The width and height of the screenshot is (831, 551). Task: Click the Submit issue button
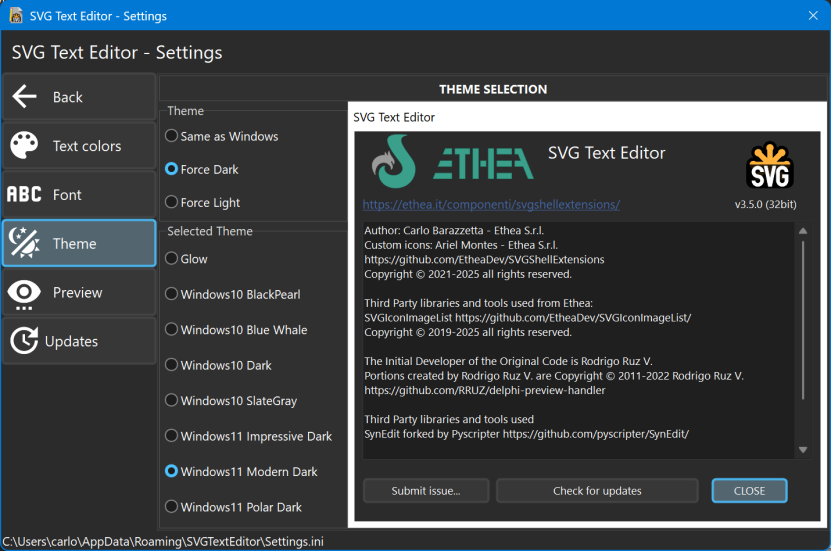pos(426,491)
